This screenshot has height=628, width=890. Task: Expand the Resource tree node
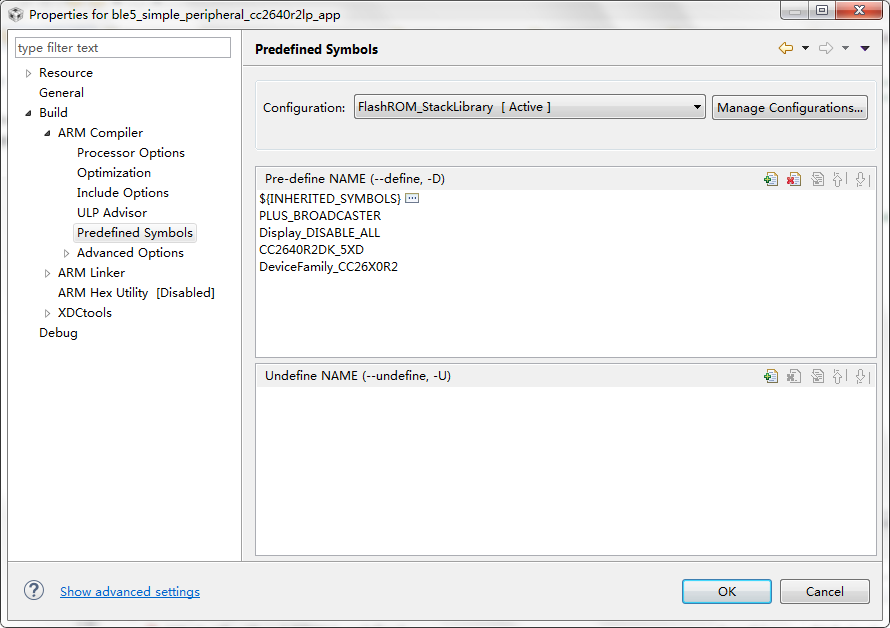(29, 73)
